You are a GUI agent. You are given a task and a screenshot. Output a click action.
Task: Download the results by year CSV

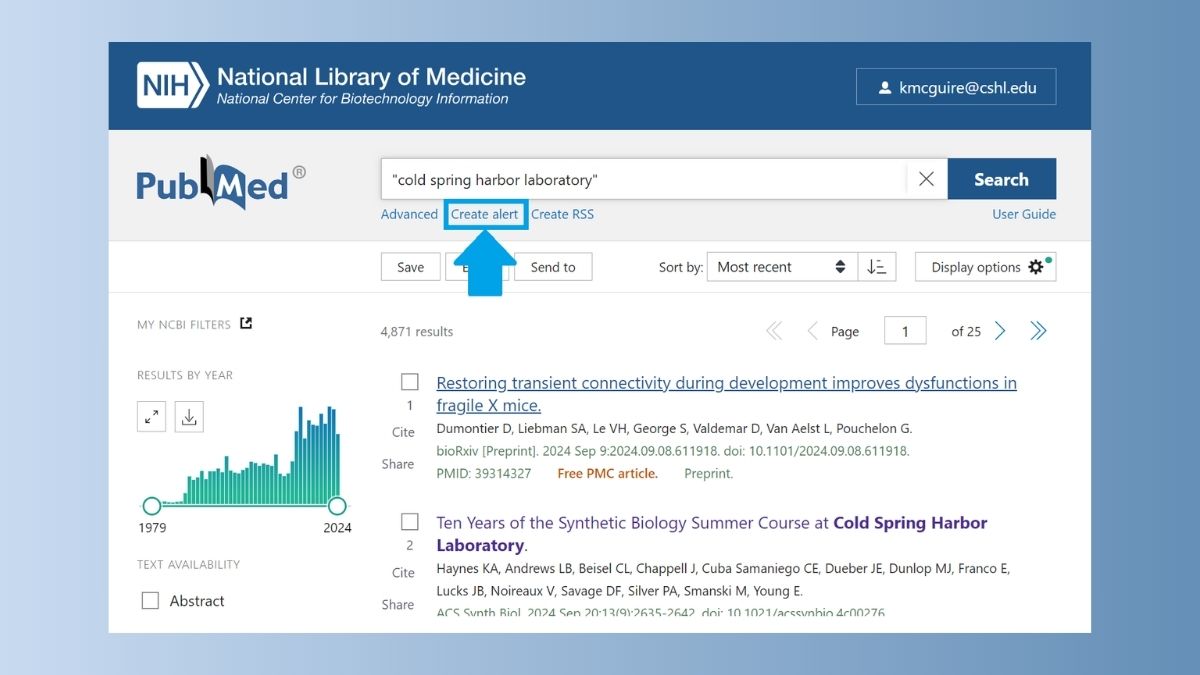tap(189, 417)
